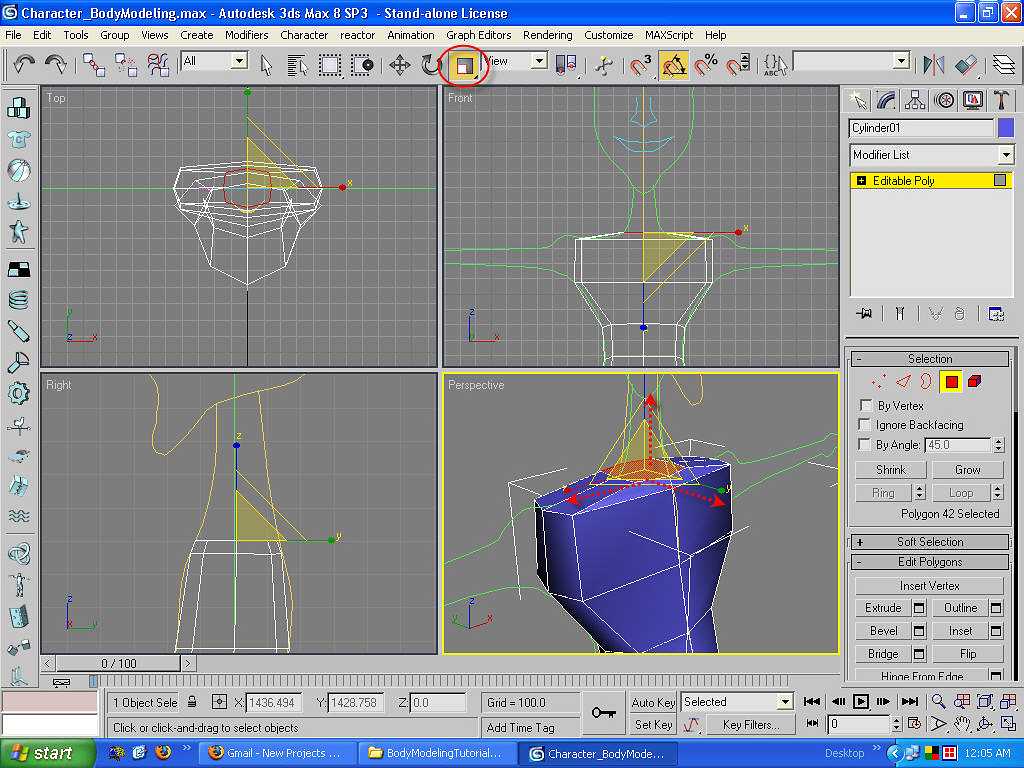Select Element sub-object level cube icon
Viewport: 1024px width, 768px height.
(x=975, y=381)
